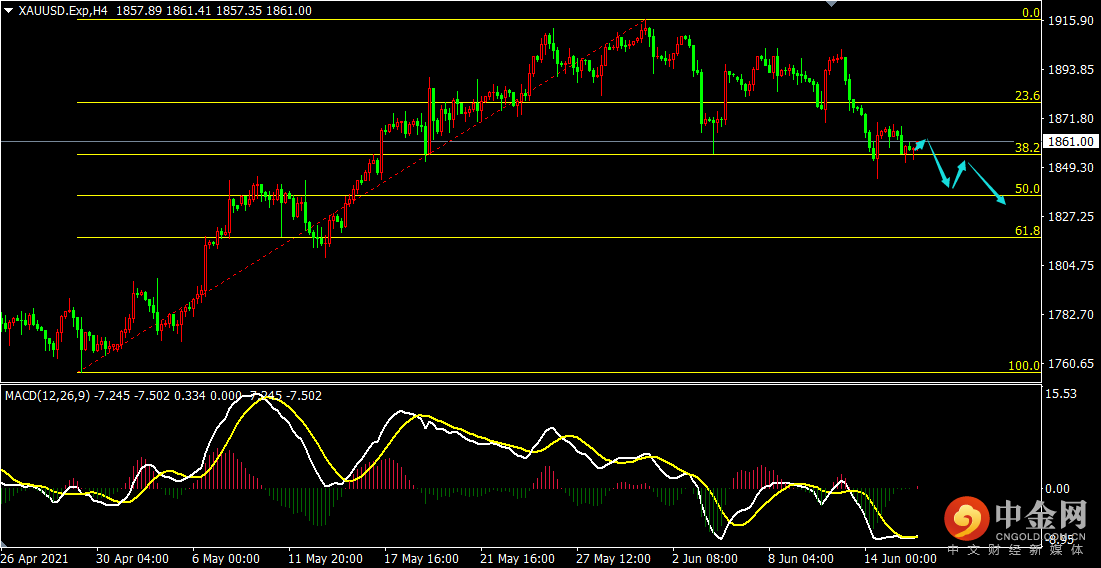This screenshot has height=568, width=1101.
Task: Click the 1782.70 price axis label
Action: click(1072, 315)
